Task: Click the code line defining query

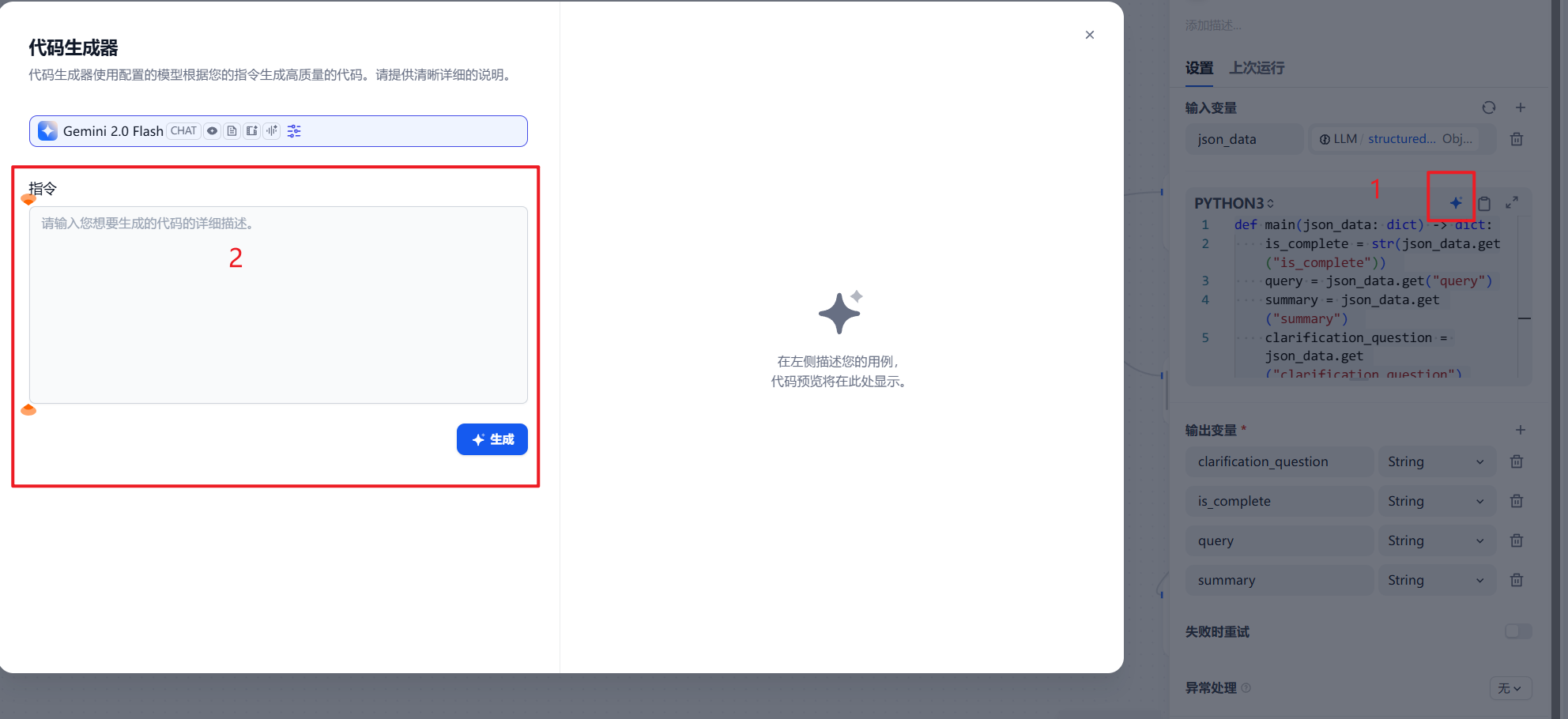Action: point(1378,280)
